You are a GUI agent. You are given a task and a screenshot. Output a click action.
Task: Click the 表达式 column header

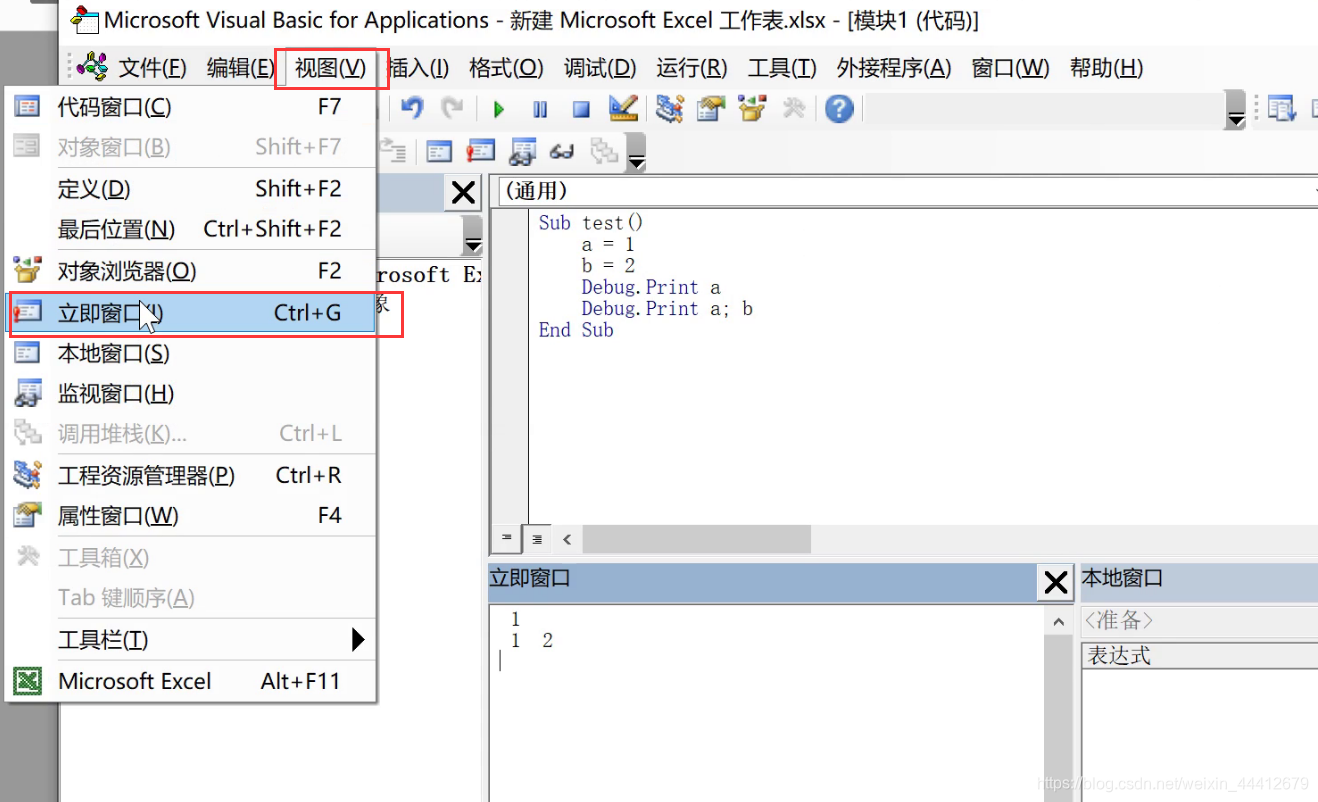click(1200, 656)
